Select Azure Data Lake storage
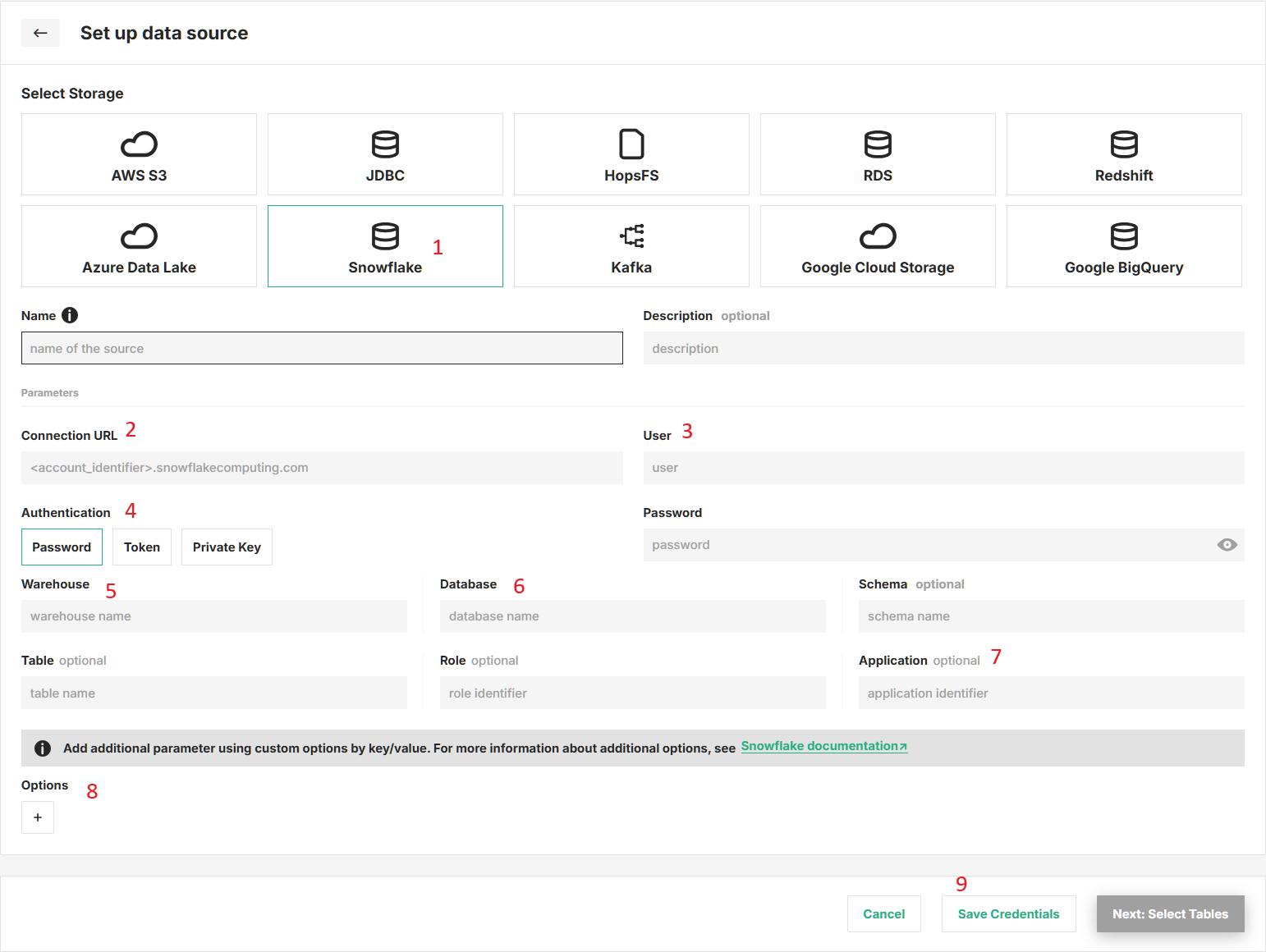This screenshot has height=952, width=1266. coord(139,246)
